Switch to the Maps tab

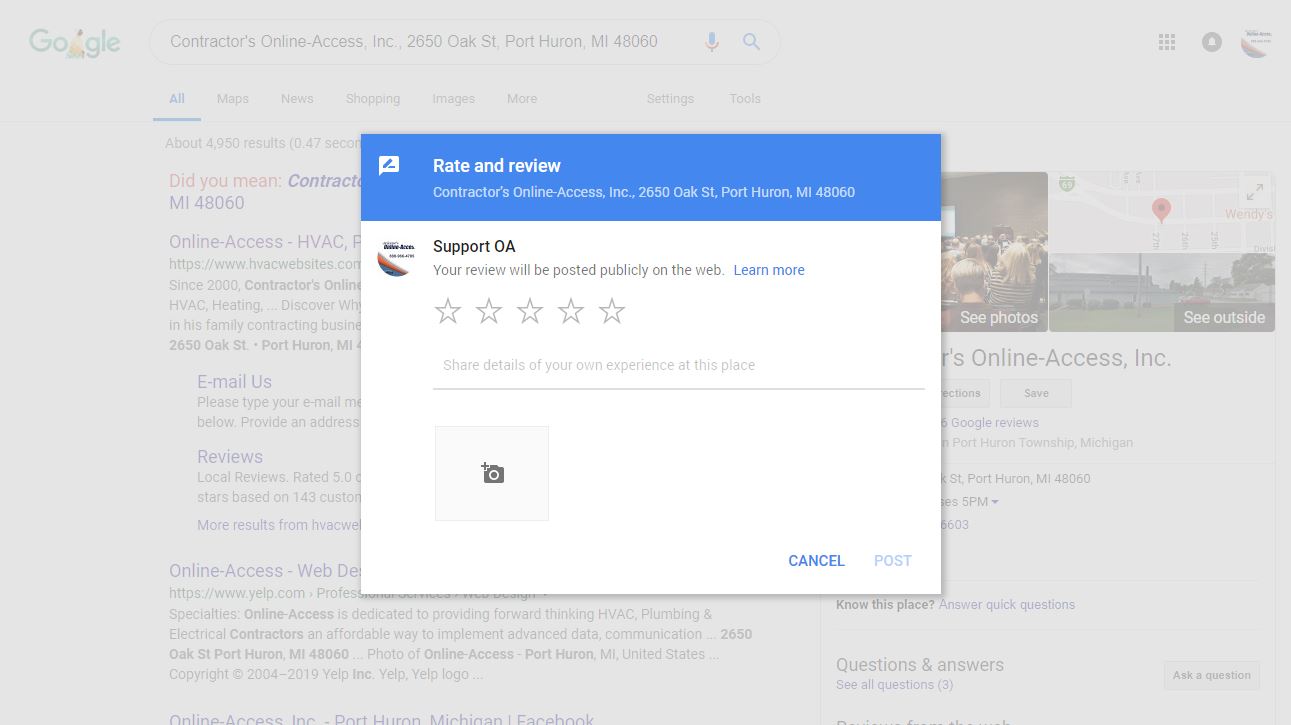click(x=233, y=99)
